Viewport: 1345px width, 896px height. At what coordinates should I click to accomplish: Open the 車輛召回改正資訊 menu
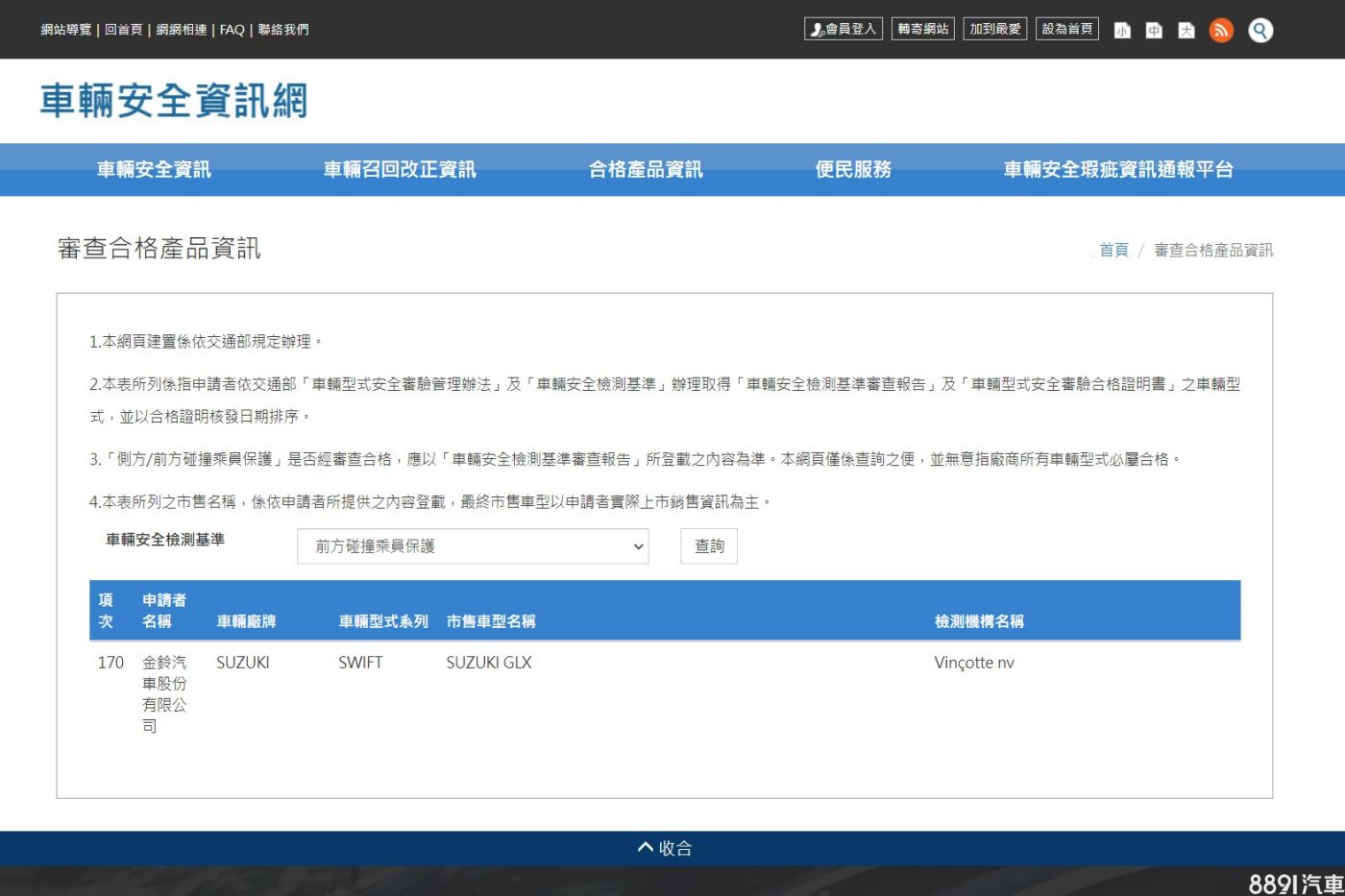point(400,170)
